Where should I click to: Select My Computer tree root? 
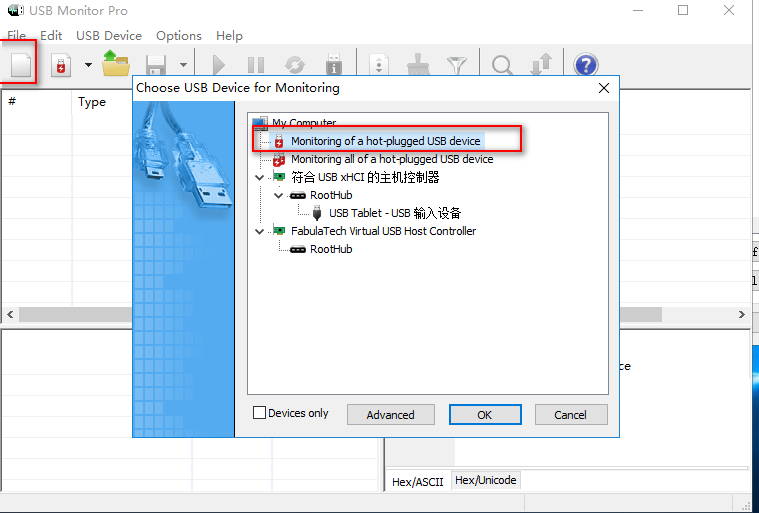pyautogui.click(x=304, y=123)
